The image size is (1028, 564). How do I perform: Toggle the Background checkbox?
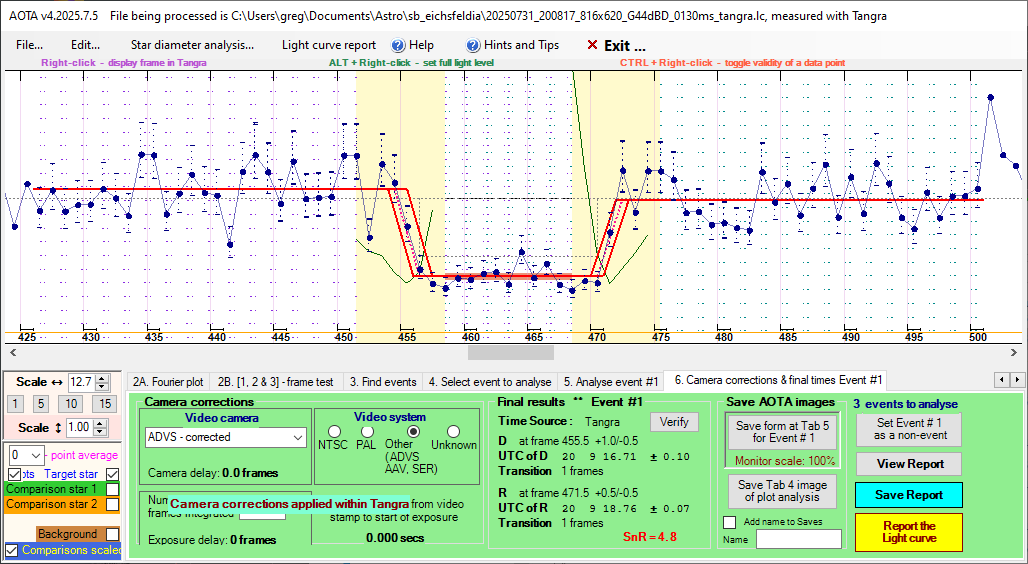[x=113, y=534]
